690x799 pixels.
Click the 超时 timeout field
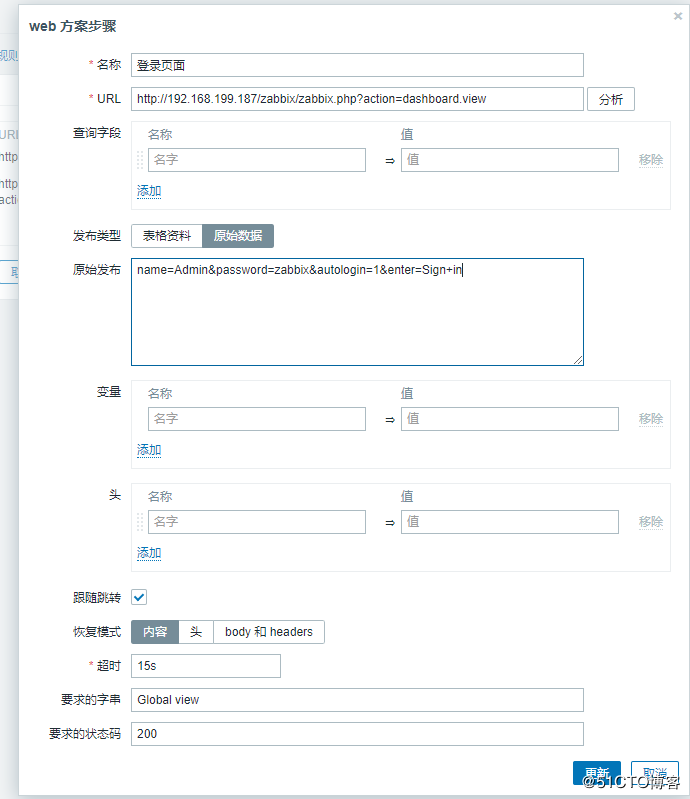206,666
